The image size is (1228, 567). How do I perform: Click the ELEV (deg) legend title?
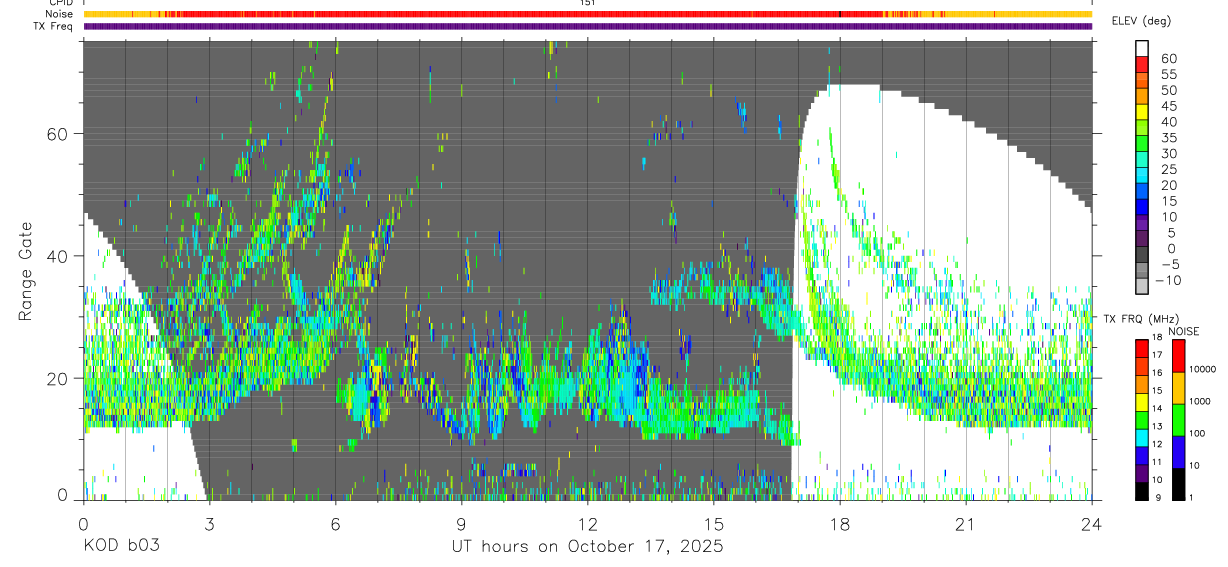pos(1139,22)
